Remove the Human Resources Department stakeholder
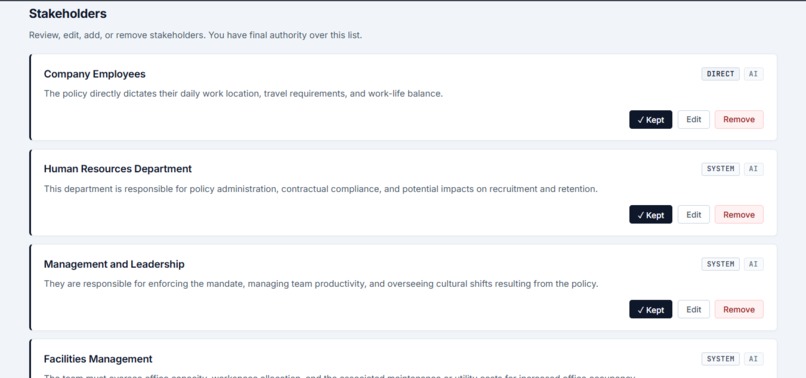806x378 pixels. pyautogui.click(x=739, y=214)
